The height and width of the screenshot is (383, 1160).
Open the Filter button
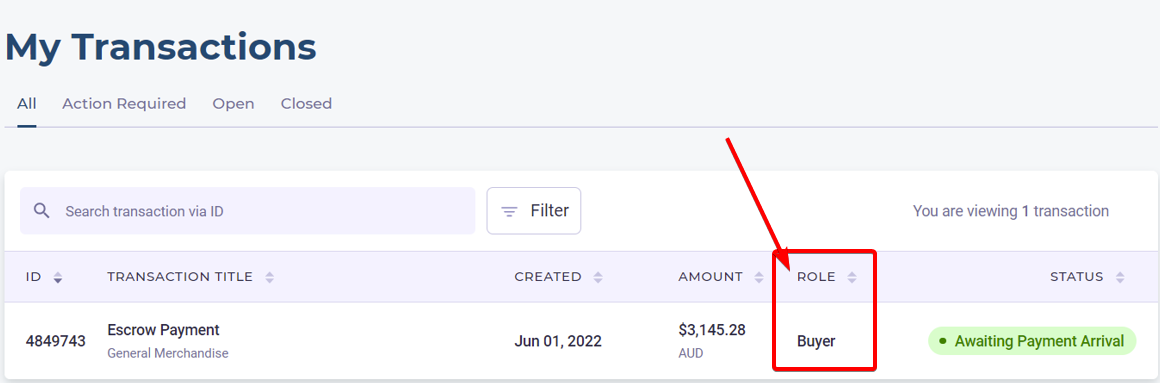click(x=533, y=211)
